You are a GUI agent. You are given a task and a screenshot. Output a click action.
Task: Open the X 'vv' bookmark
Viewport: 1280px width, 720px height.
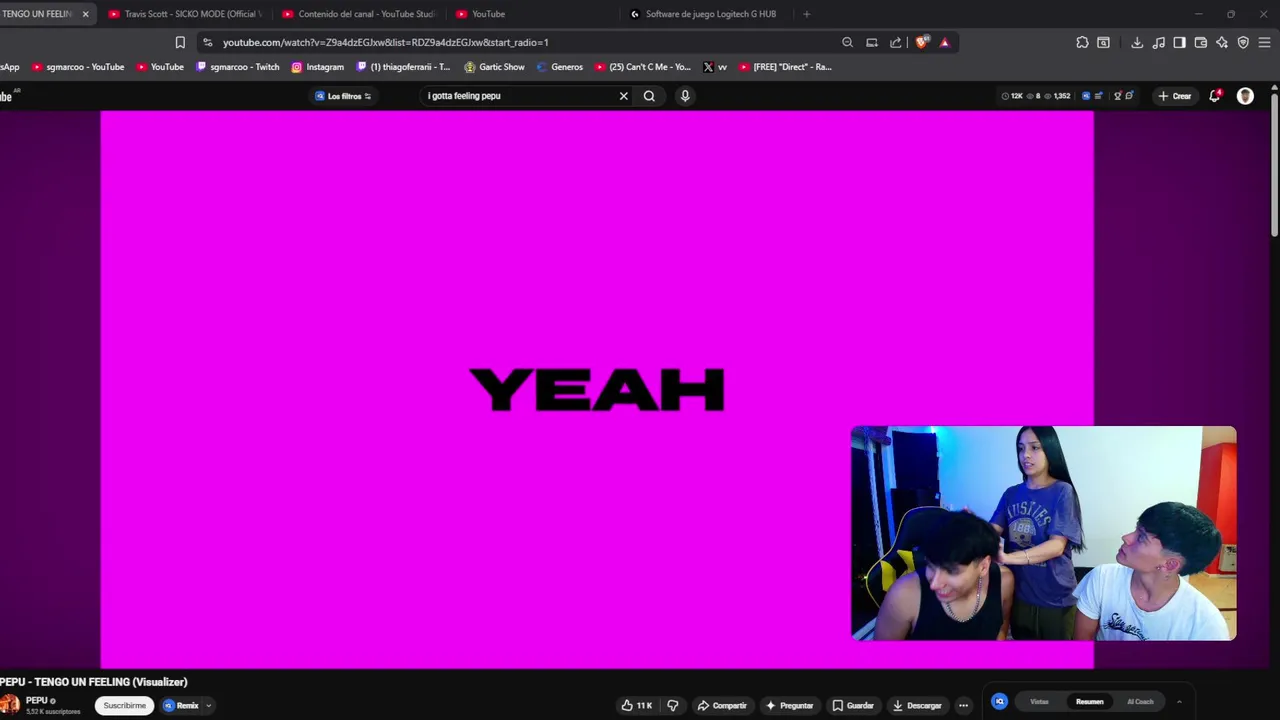715,67
